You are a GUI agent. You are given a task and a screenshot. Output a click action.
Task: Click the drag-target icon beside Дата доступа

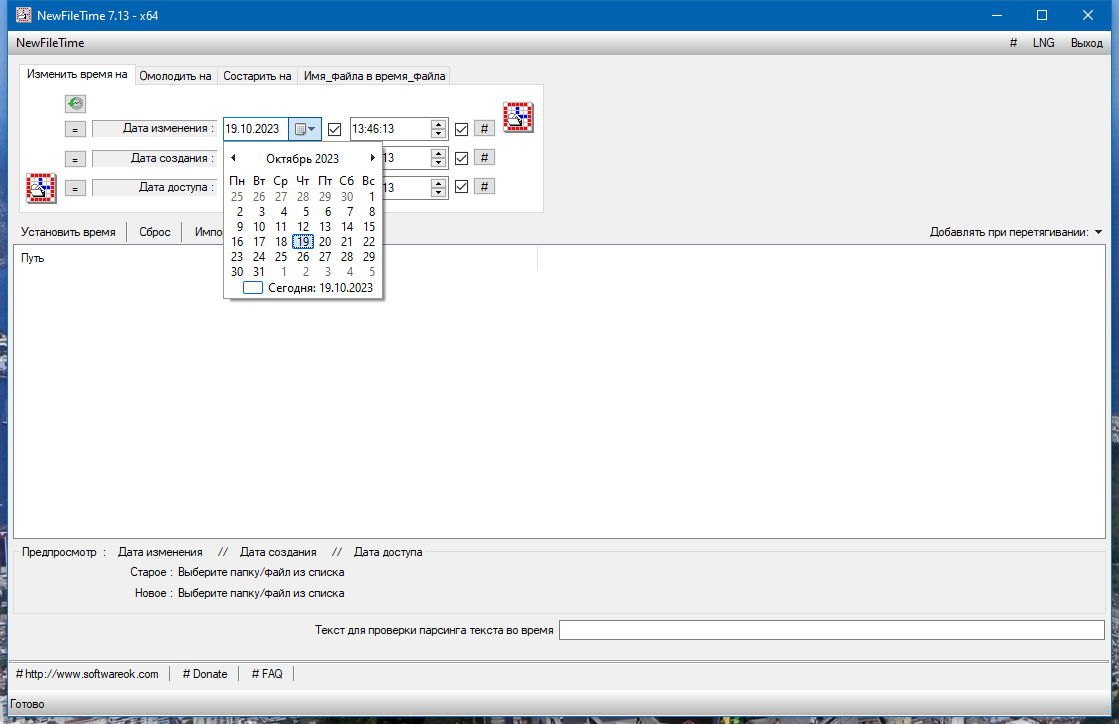[x=41, y=188]
